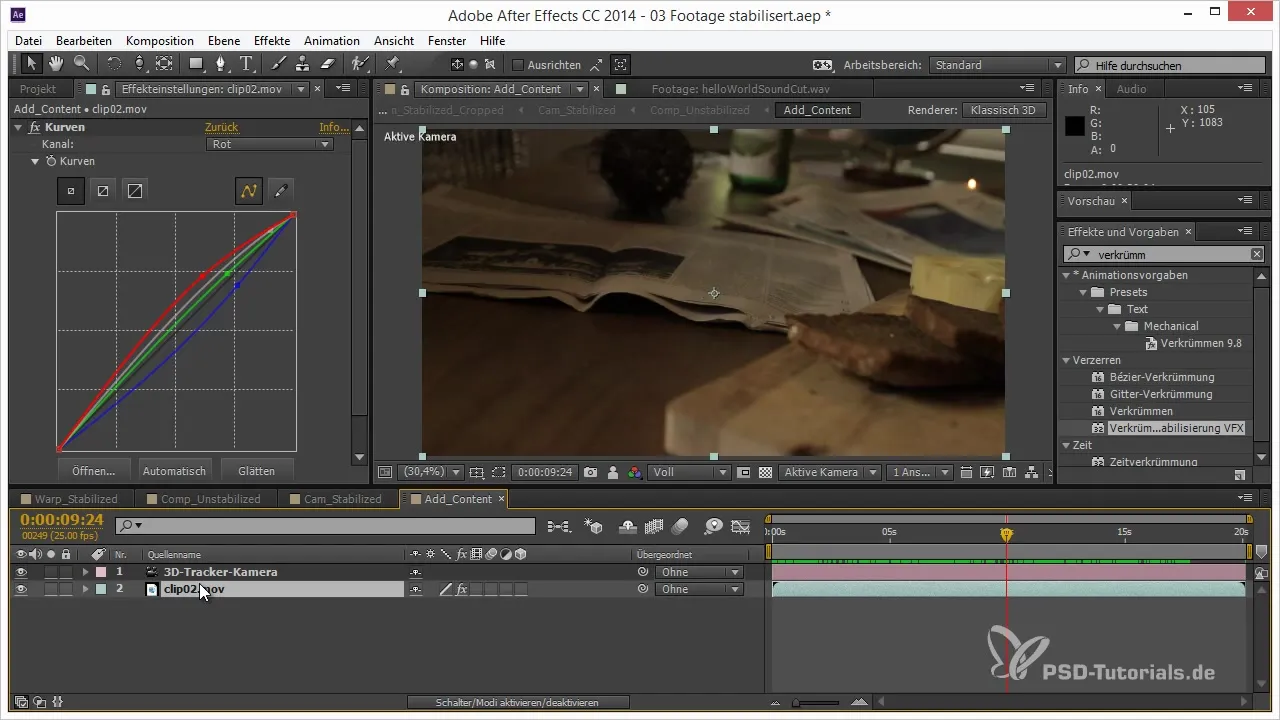Screen dimensions: 1280x720
Task: Select the Puppet Pin tool
Action: [x=391, y=64]
